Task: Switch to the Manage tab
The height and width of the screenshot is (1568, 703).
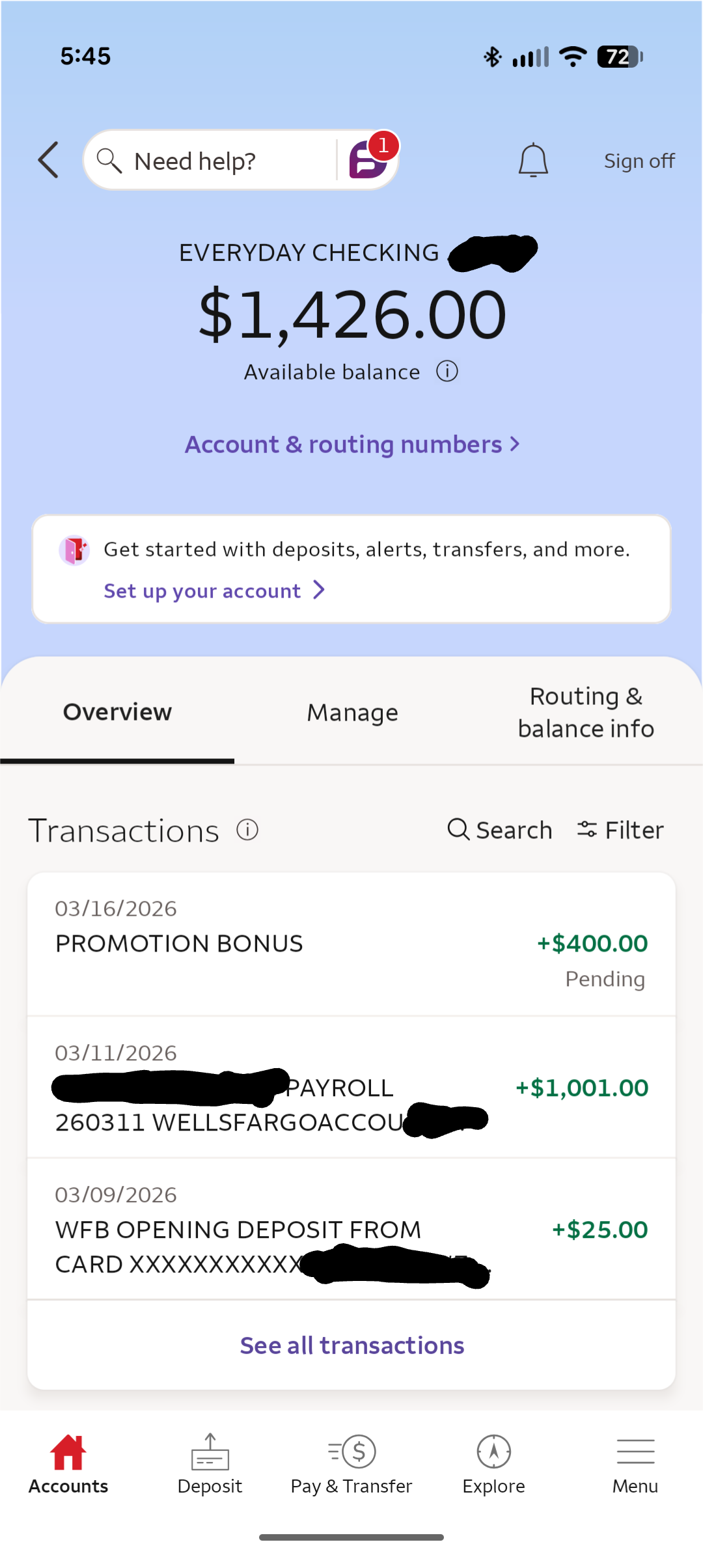Action: (x=352, y=712)
